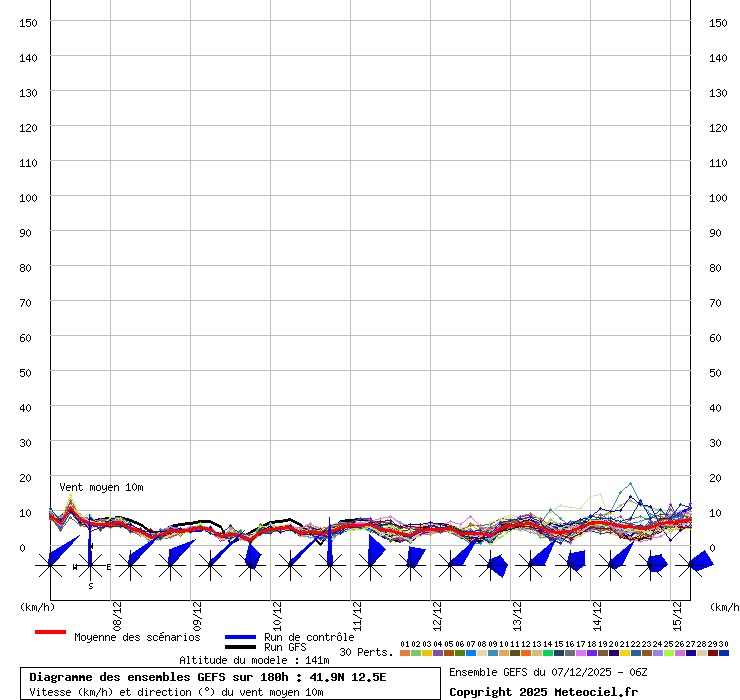The image size is (740, 700).
Task: Click the wind rose labeled W, E, S
Action: tap(90, 566)
